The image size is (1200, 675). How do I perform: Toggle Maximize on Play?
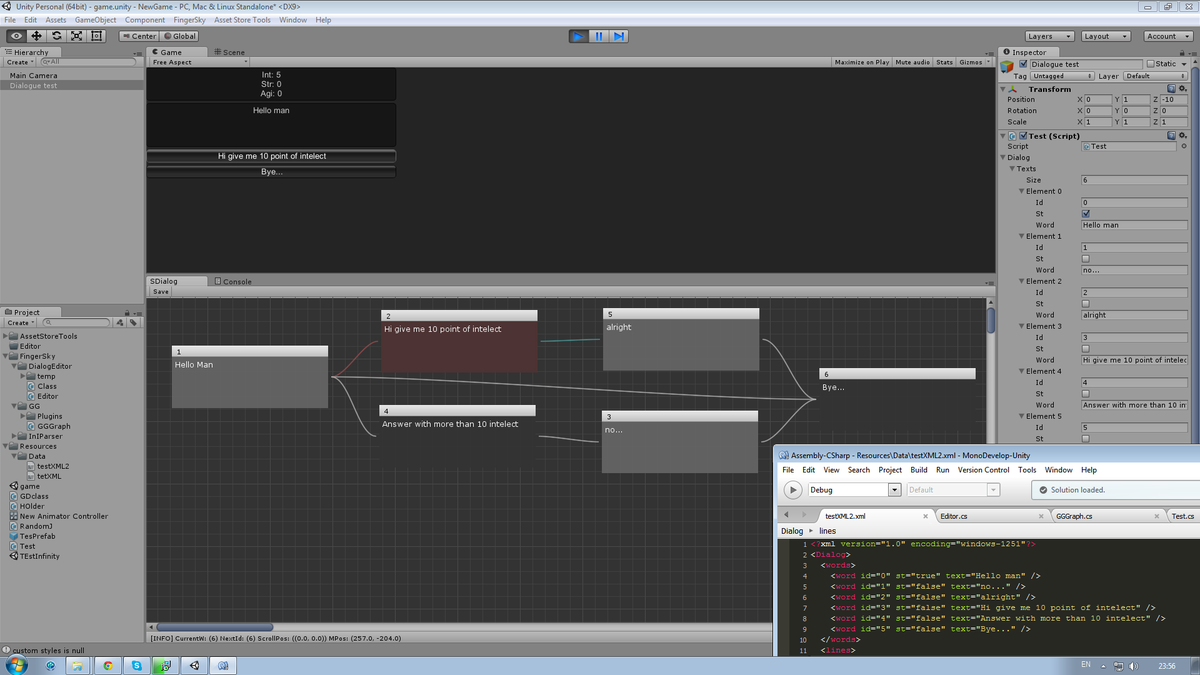pos(862,62)
